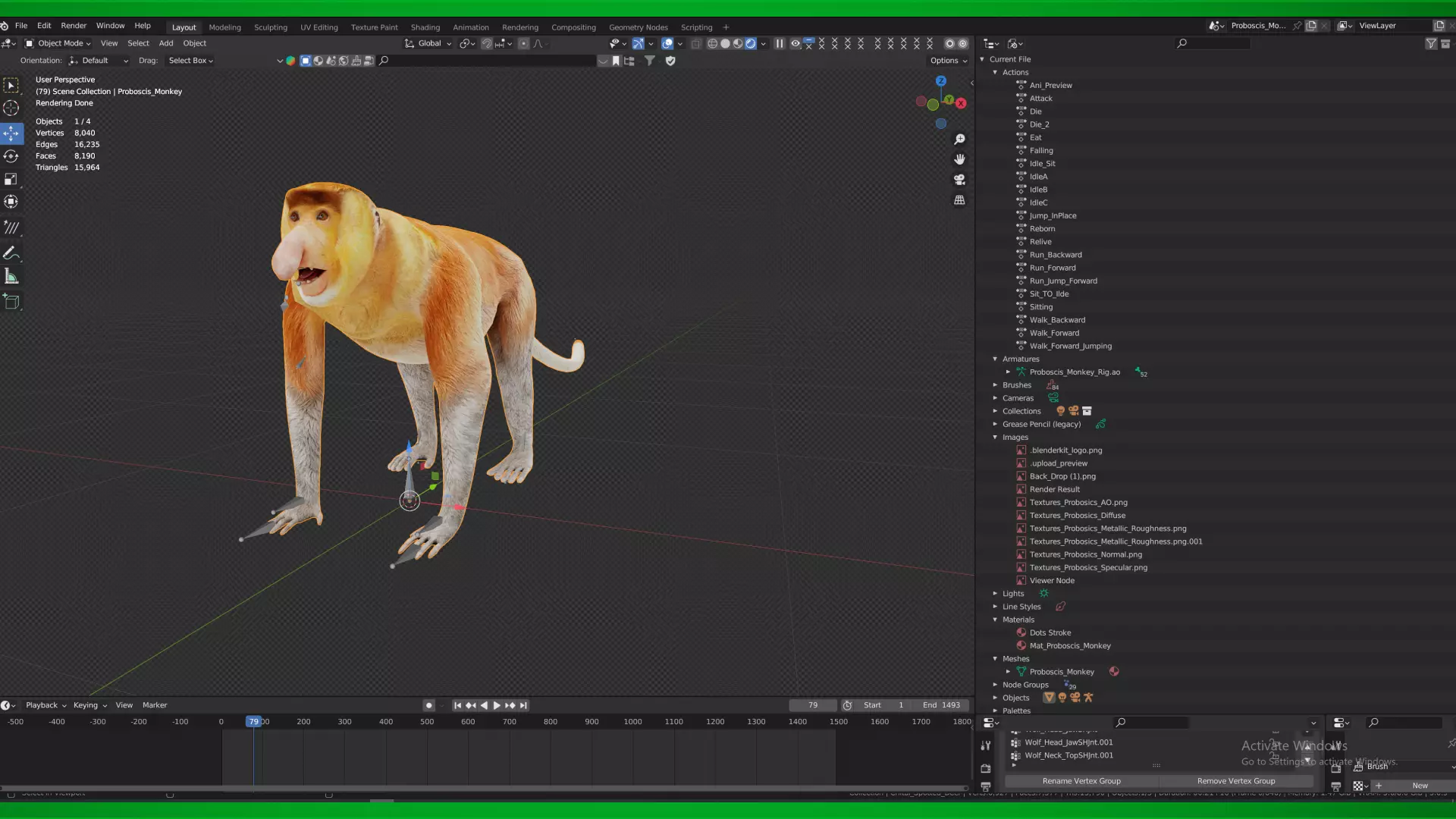
Task: Jump to next keyframe
Action: 510,705
